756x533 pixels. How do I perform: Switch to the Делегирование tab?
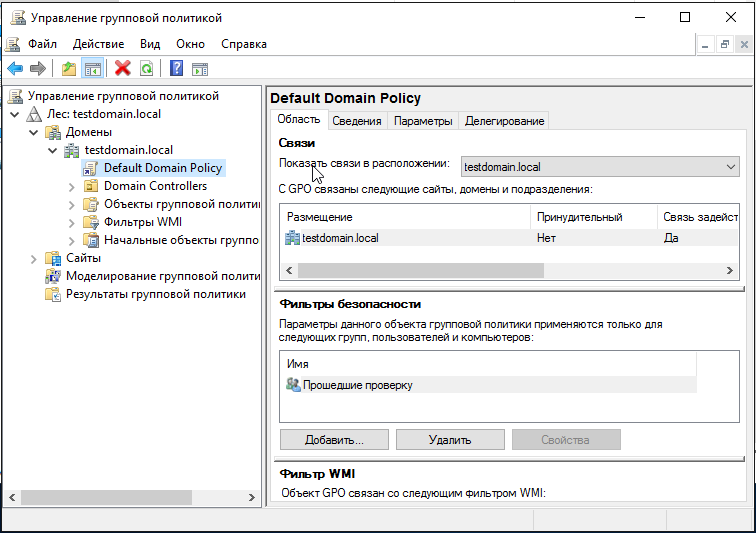point(504,121)
